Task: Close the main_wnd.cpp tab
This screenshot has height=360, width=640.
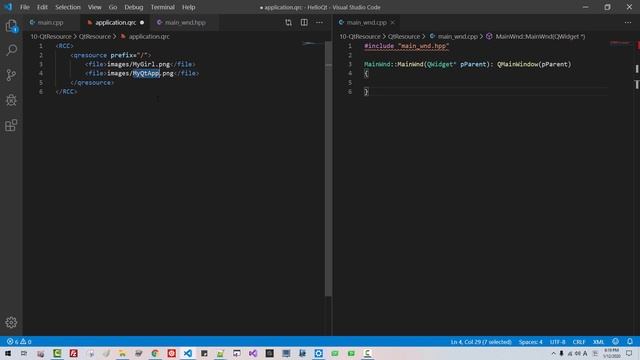Action: point(392,22)
